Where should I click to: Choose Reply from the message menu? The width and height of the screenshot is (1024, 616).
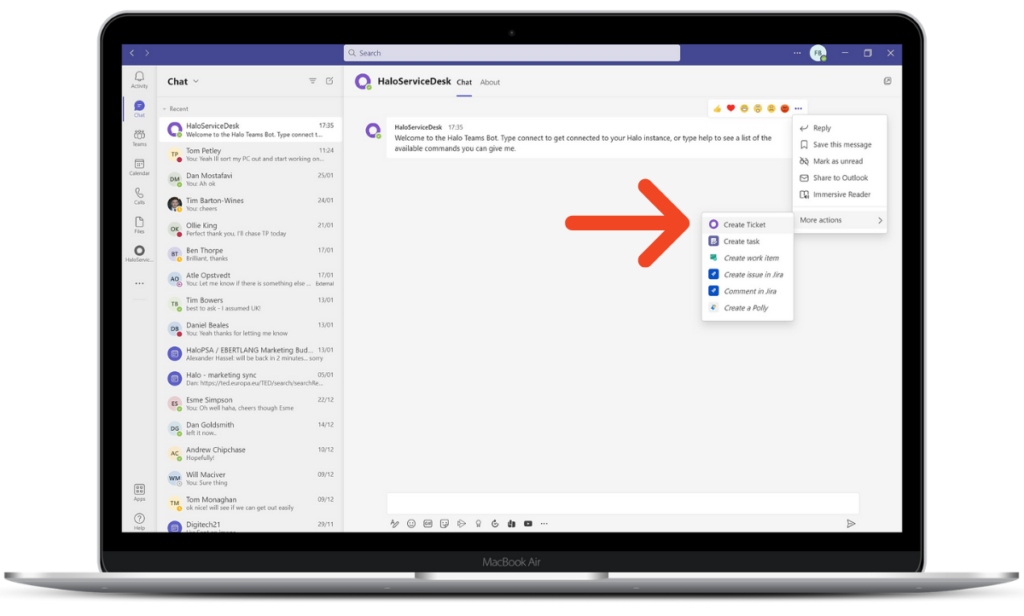(x=840, y=128)
